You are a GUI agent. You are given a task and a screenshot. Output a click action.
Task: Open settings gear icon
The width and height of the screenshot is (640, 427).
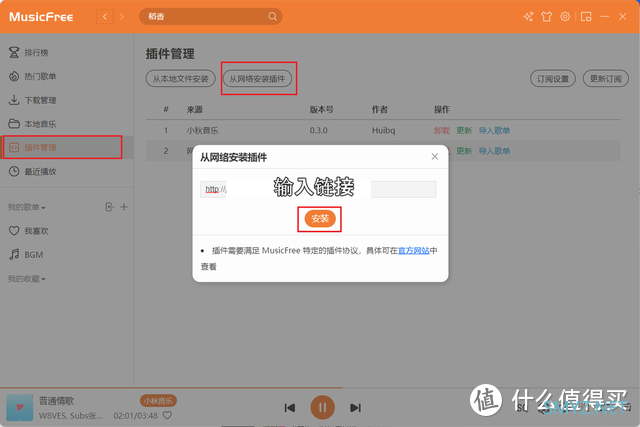coord(565,17)
